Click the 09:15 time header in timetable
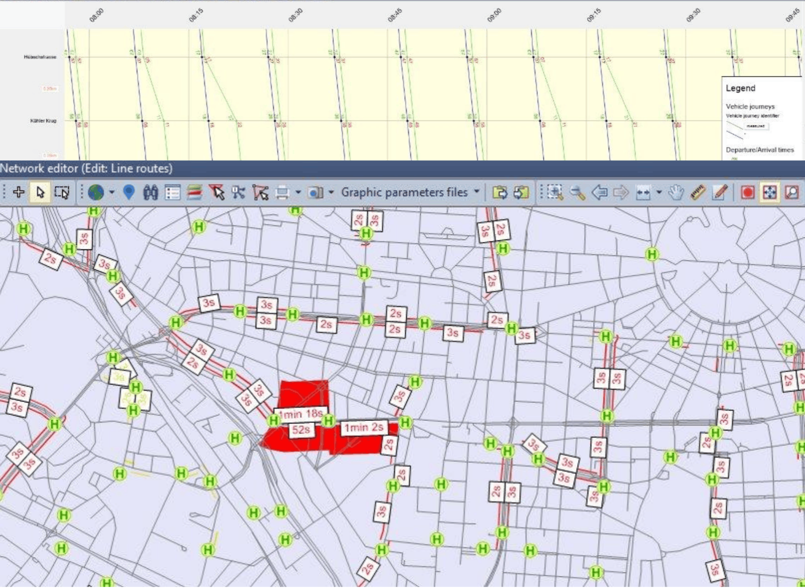 (593, 15)
